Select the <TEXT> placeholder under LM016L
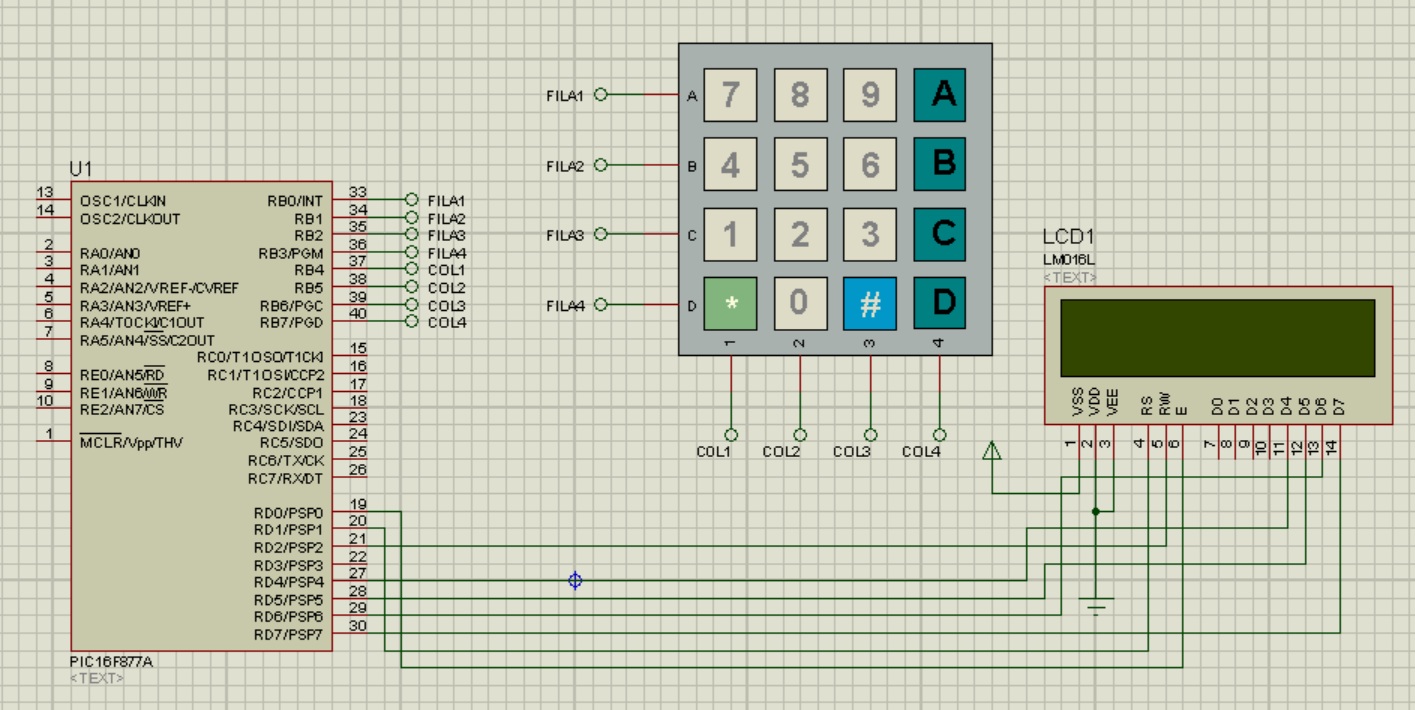Screen dimensions: 1415x710 1070,277
